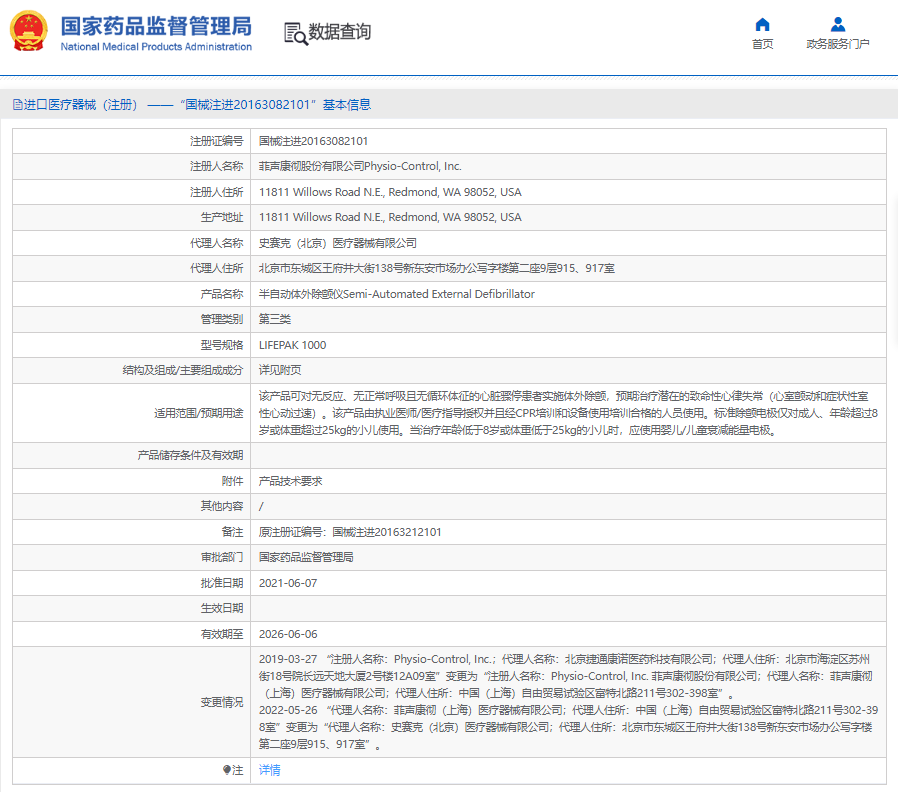Open 政务服务门户 via the person icon
The height and width of the screenshot is (792, 898).
point(838,24)
